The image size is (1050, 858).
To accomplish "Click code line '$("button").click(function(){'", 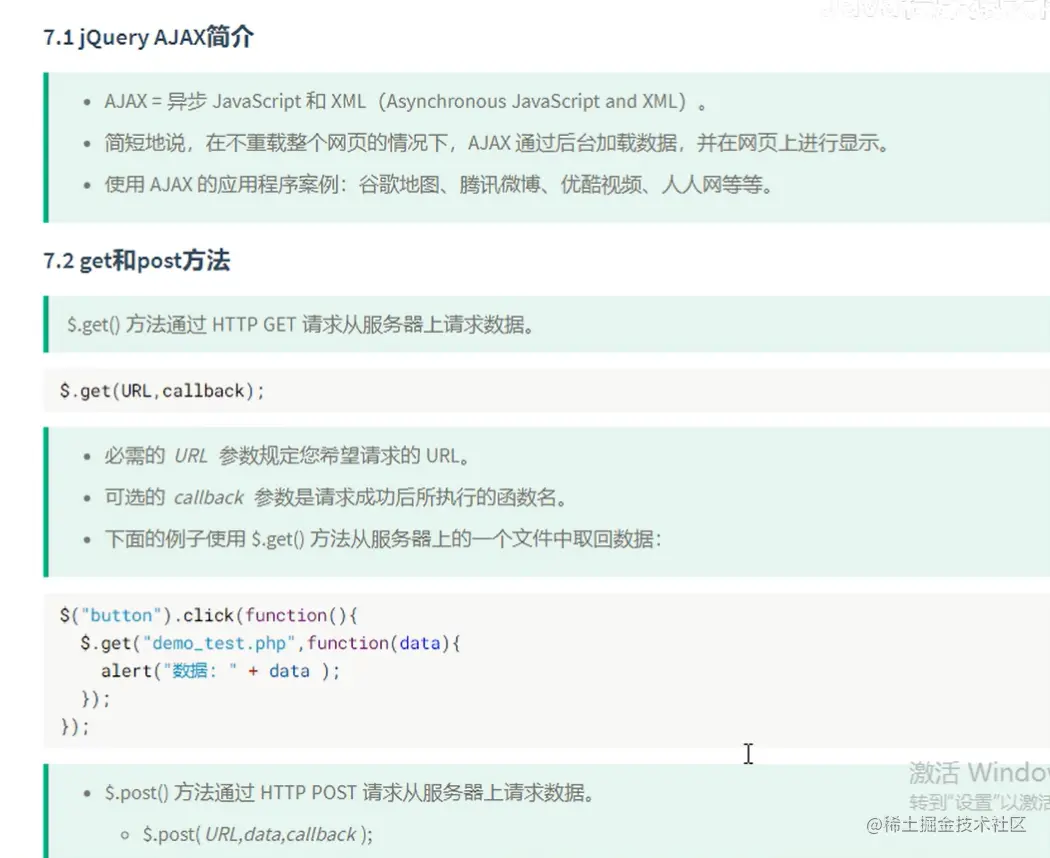I will tap(209, 616).
